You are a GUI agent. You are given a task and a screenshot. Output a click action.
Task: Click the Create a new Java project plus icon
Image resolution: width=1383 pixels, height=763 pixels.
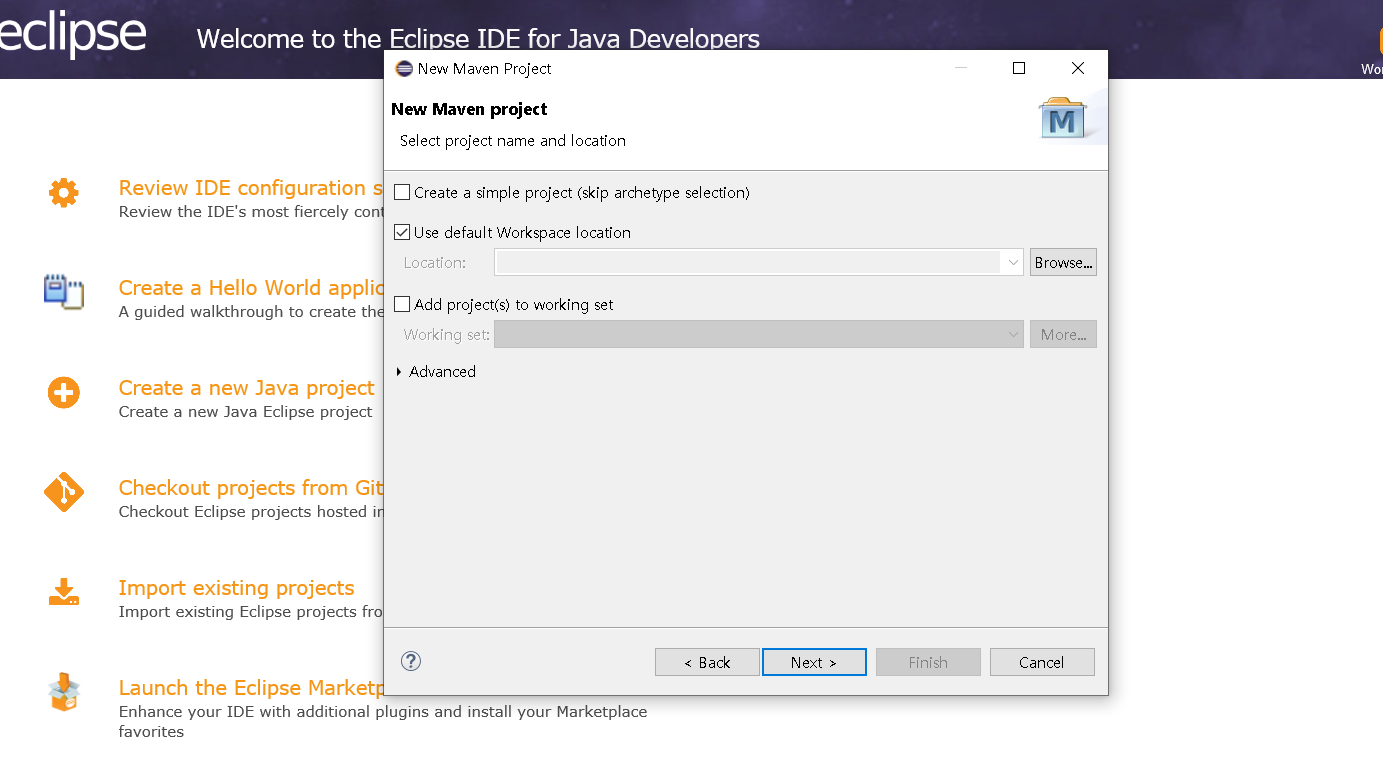click(63, 392)
